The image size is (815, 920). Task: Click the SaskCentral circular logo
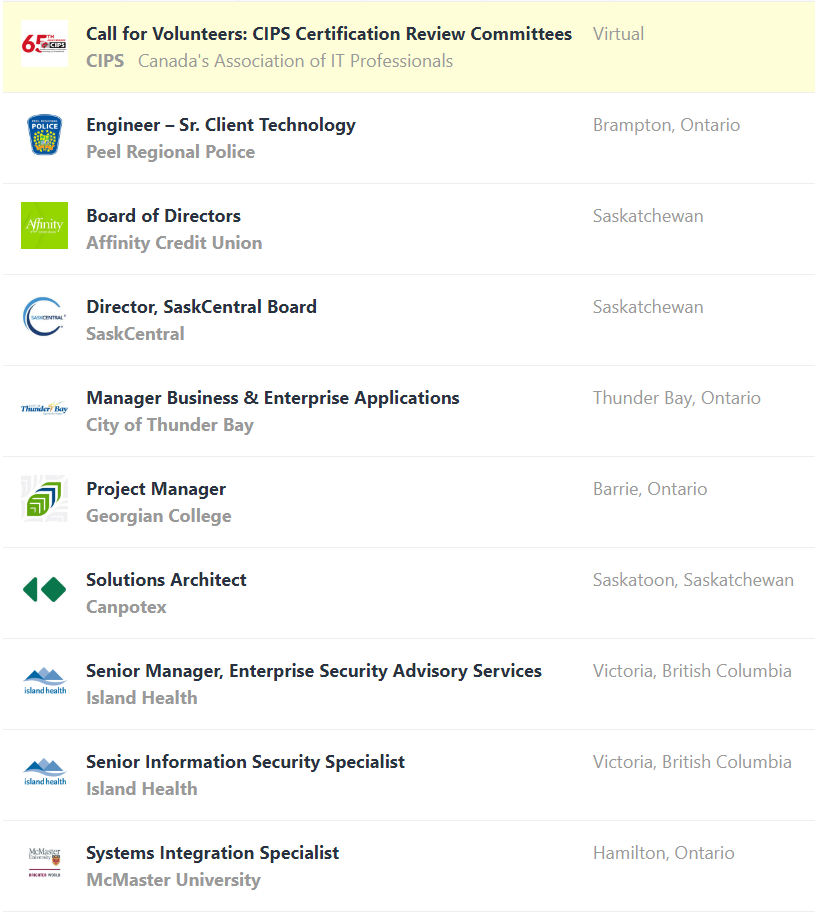[44, 317]
